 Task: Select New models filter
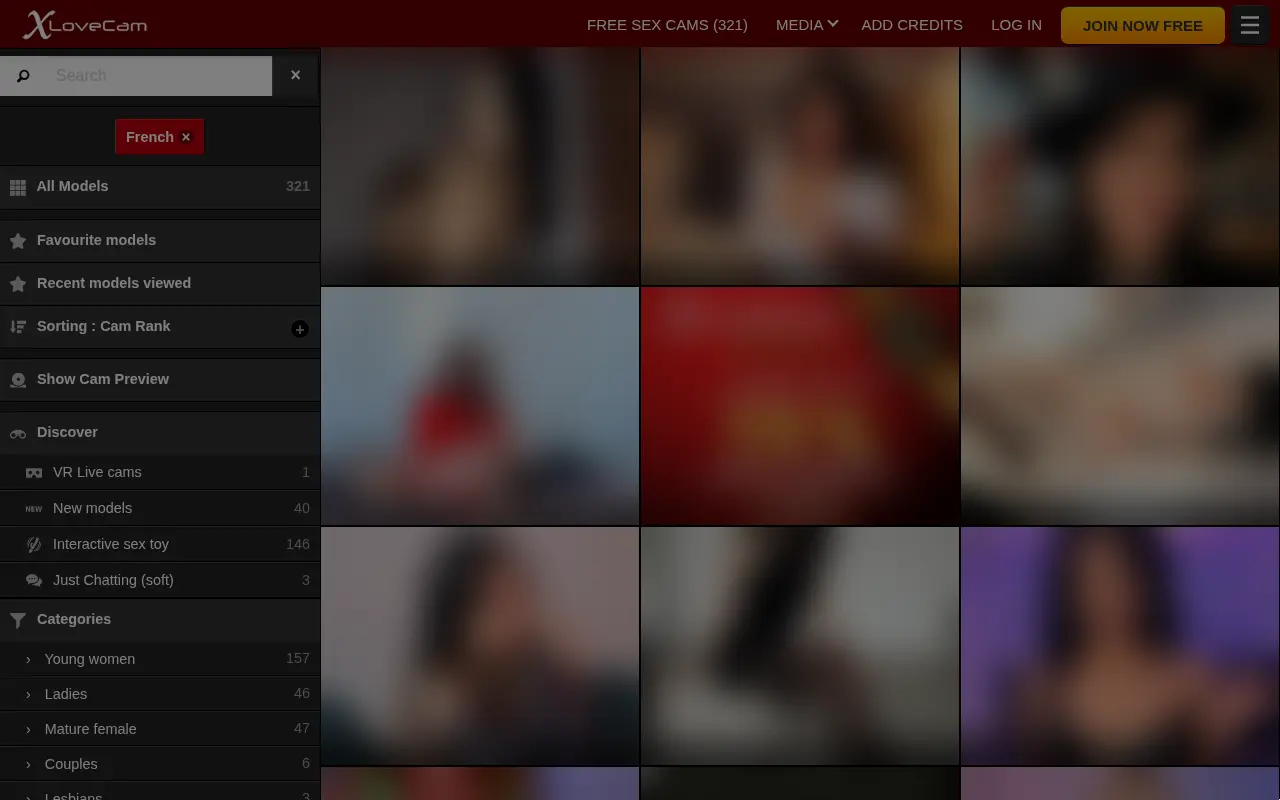point(160,509)
